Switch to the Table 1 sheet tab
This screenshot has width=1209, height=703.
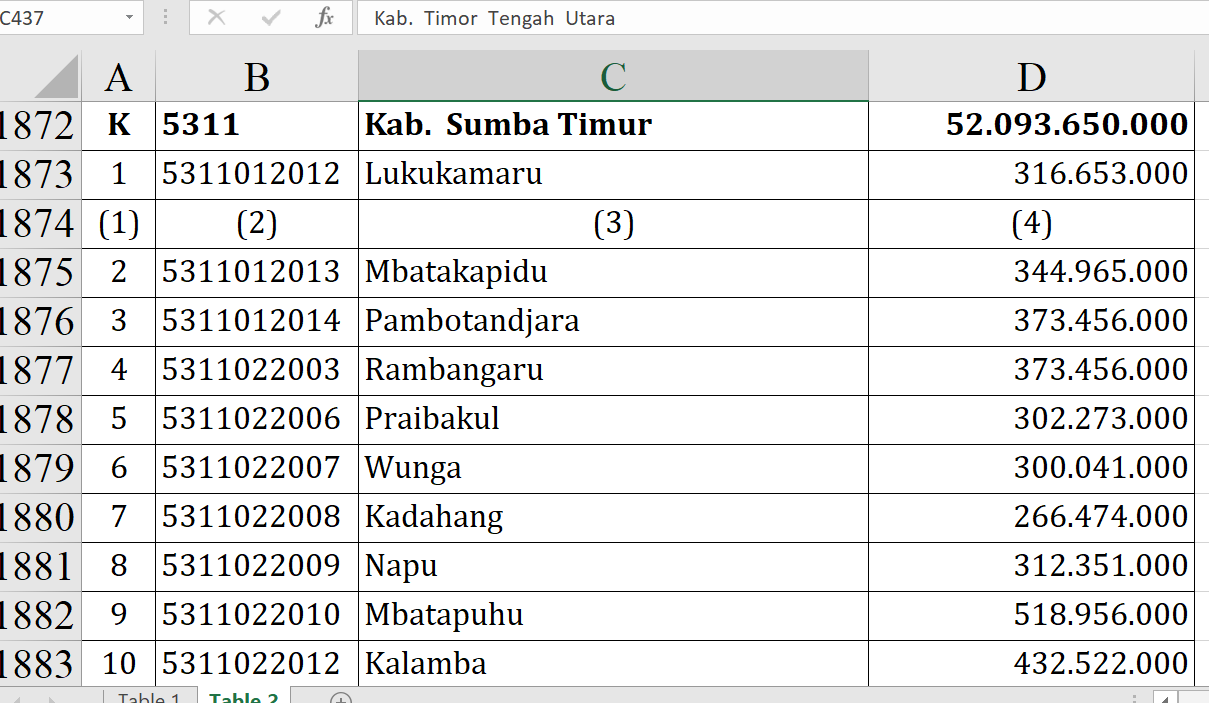click(x=149, y=697)
